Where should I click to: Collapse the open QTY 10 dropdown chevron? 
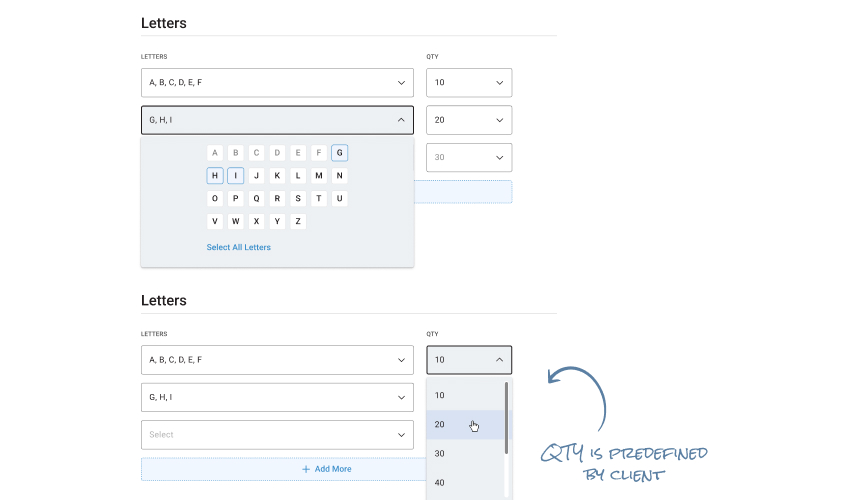tap(499, 360)
